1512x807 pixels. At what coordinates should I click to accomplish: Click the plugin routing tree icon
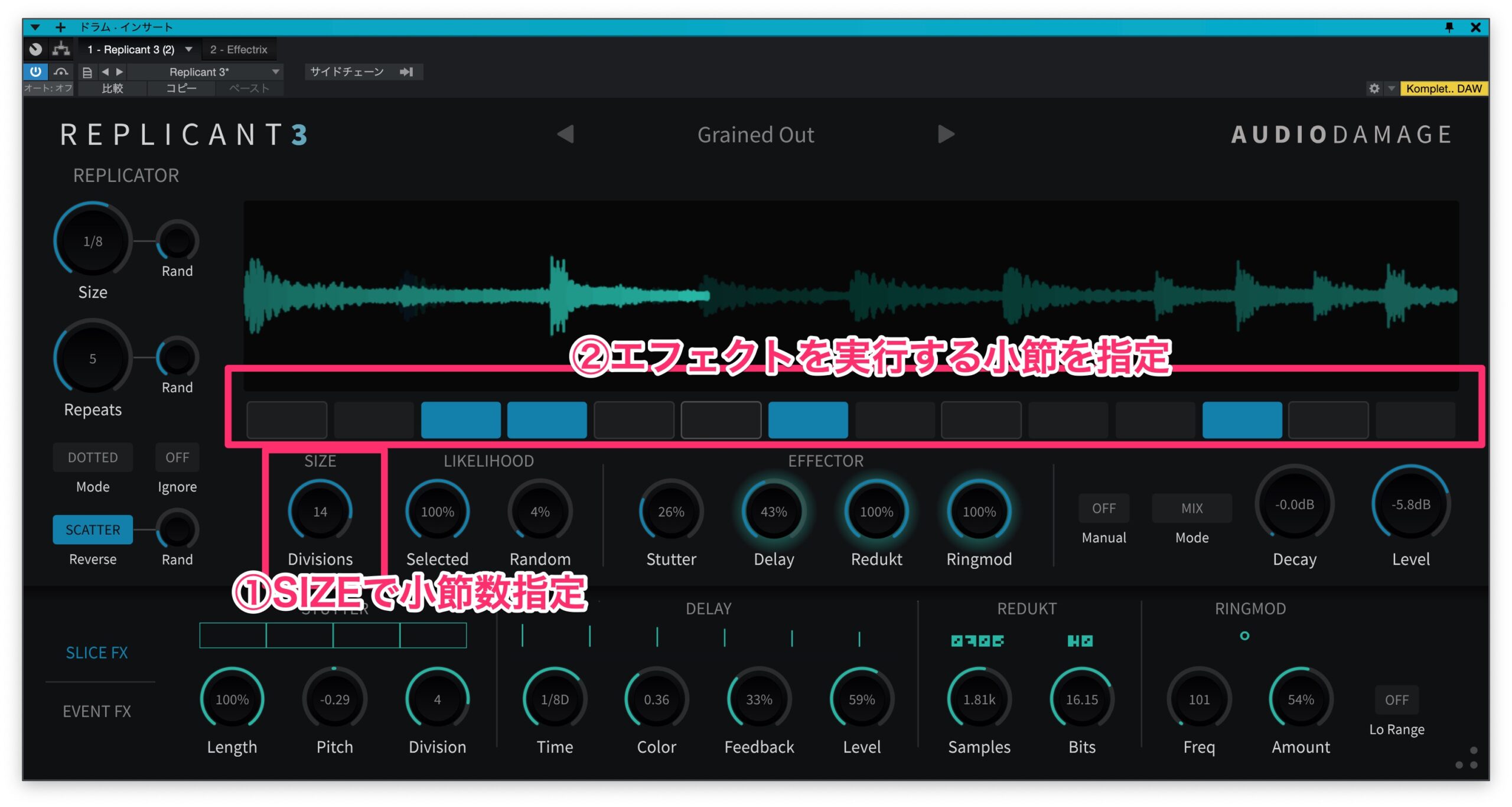coord(61,49)
